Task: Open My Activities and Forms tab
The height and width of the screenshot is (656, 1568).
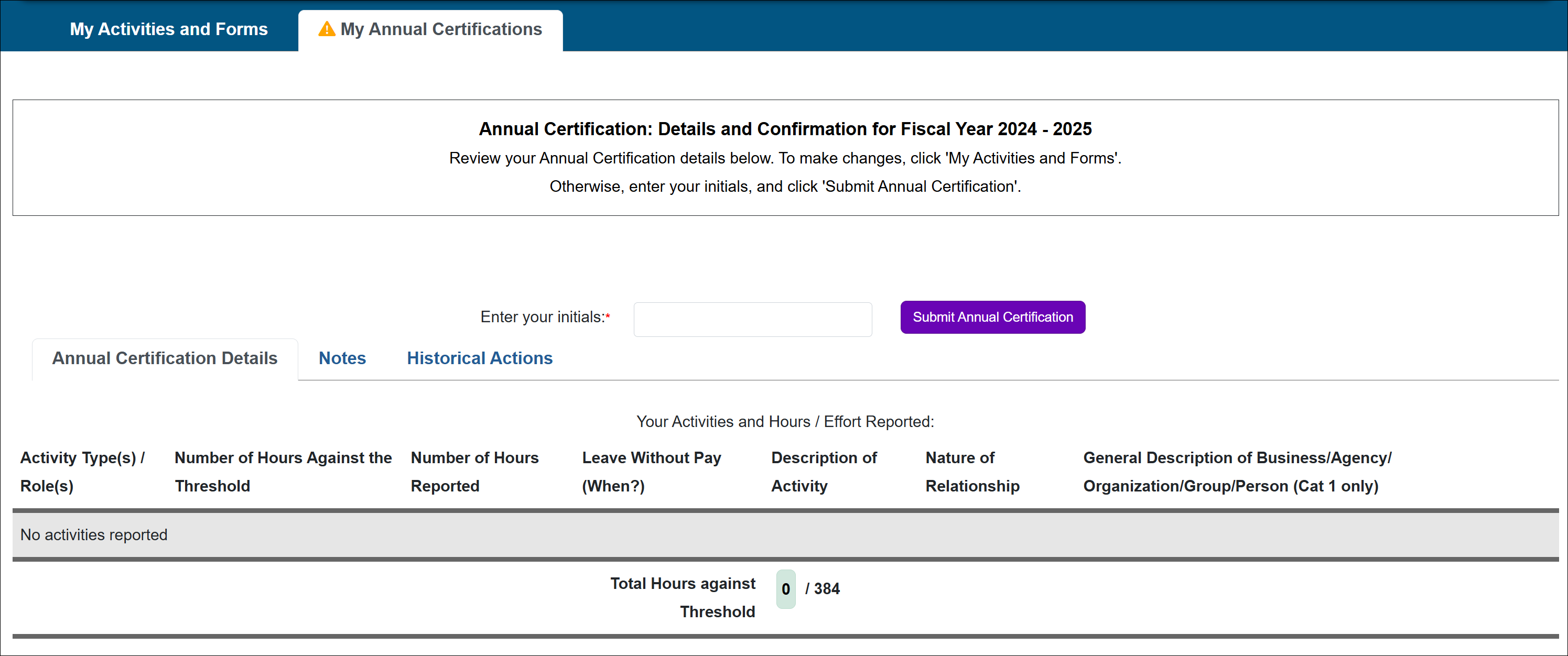Action: (169, 29)
